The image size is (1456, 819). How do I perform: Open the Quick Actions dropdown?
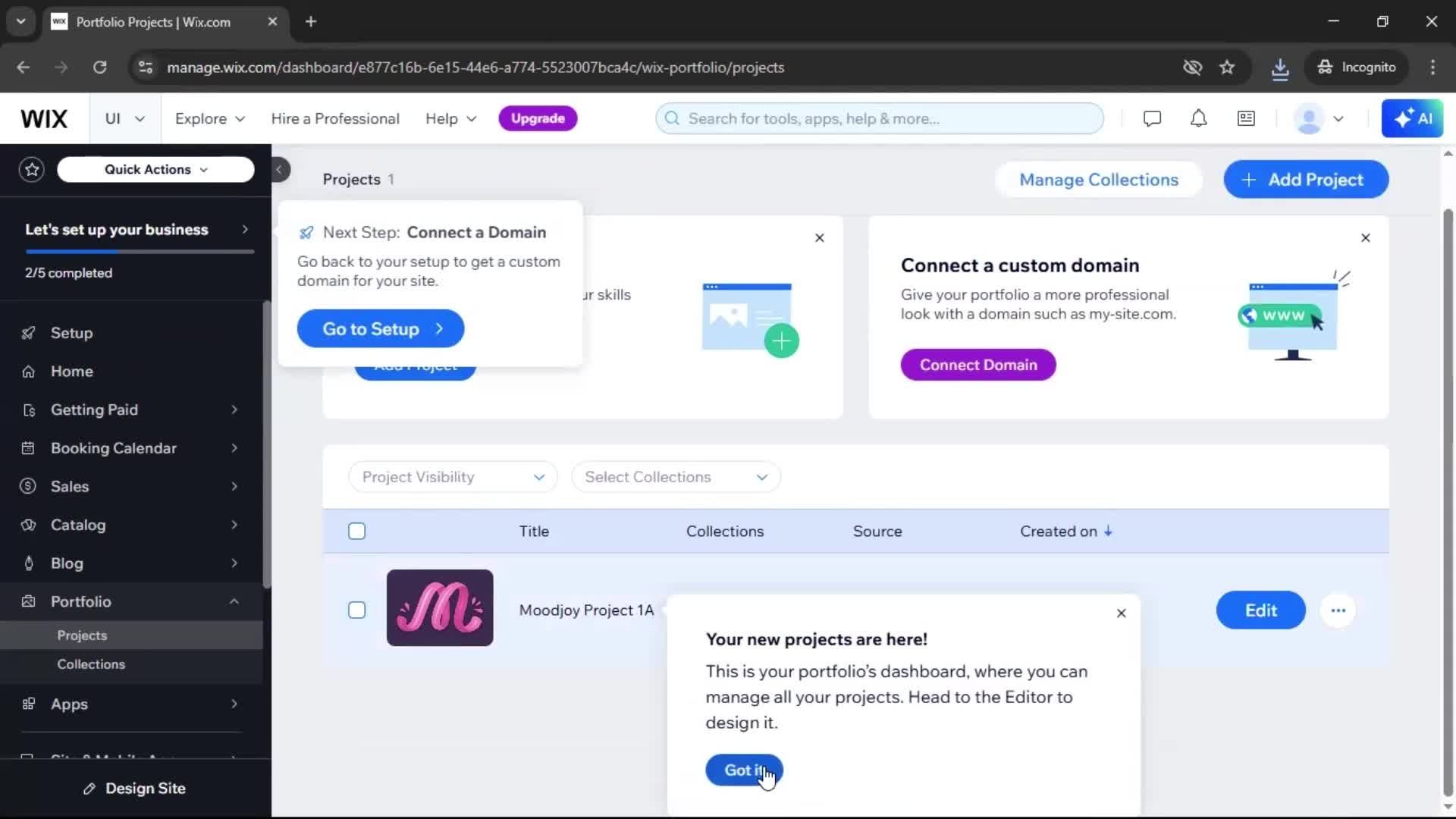[x=155, y=169]
